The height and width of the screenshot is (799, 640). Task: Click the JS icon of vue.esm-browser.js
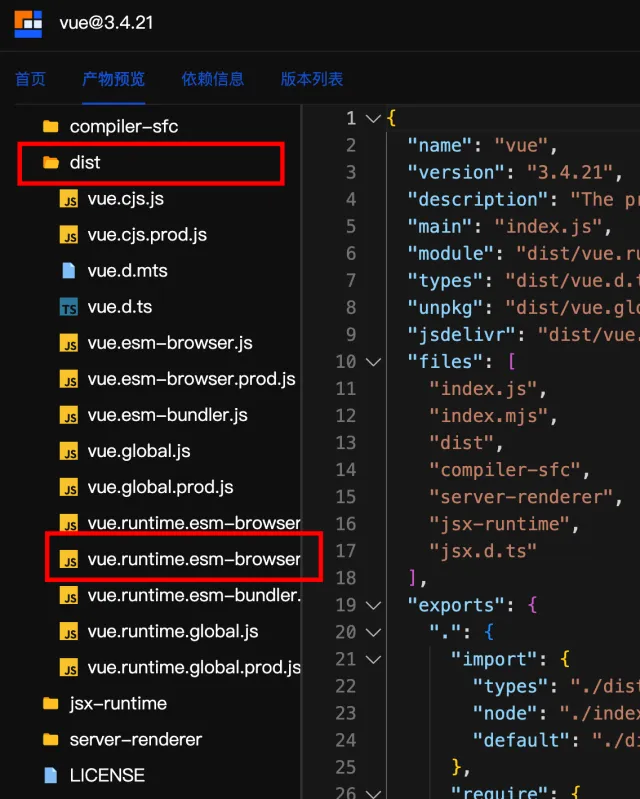tap(69, 343)
